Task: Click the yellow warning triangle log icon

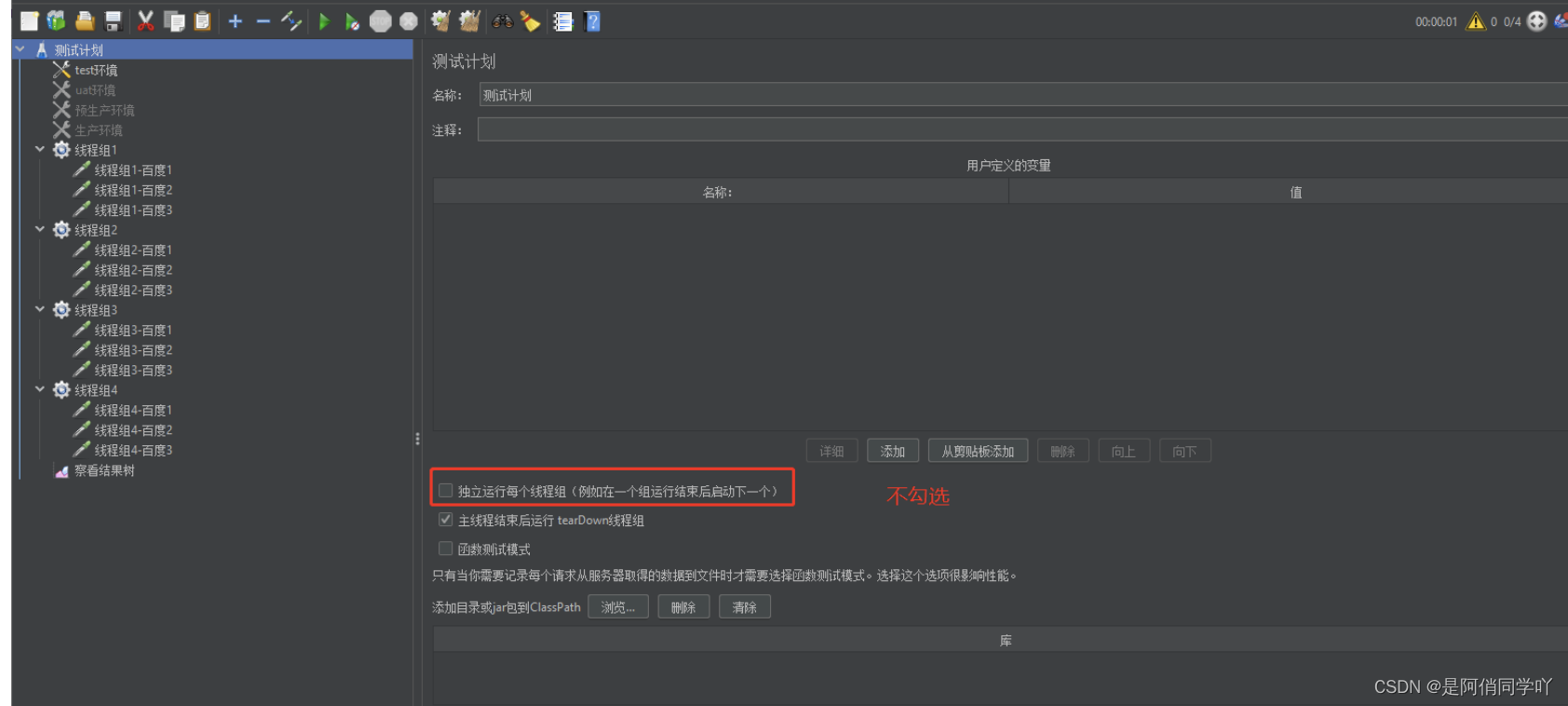Action: 1476,21
